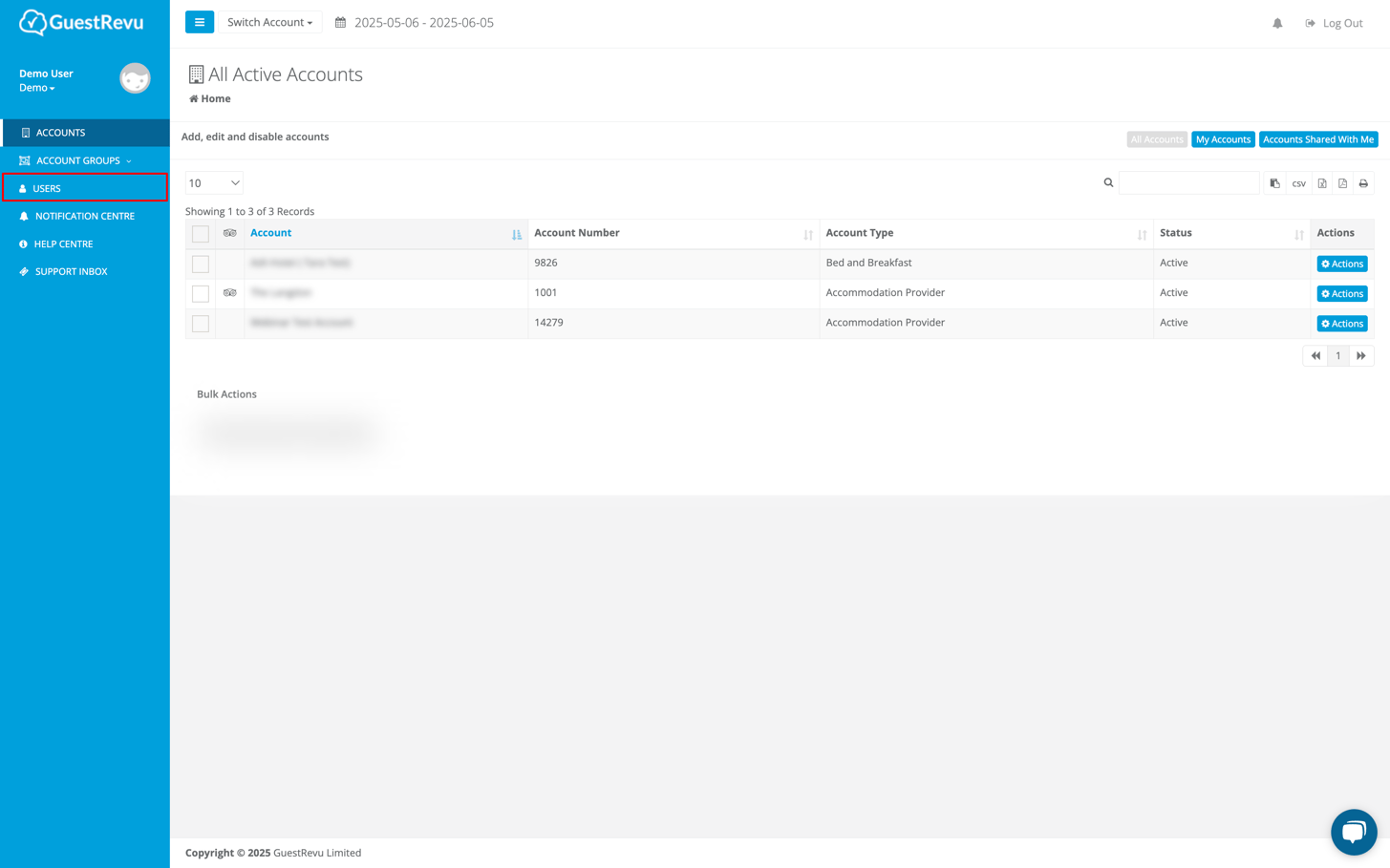Image resolution: width=1390 pixels, height=868 pixels.
Task: Click the copy-to-clipboard export icon
Action: click(1275, 182)
